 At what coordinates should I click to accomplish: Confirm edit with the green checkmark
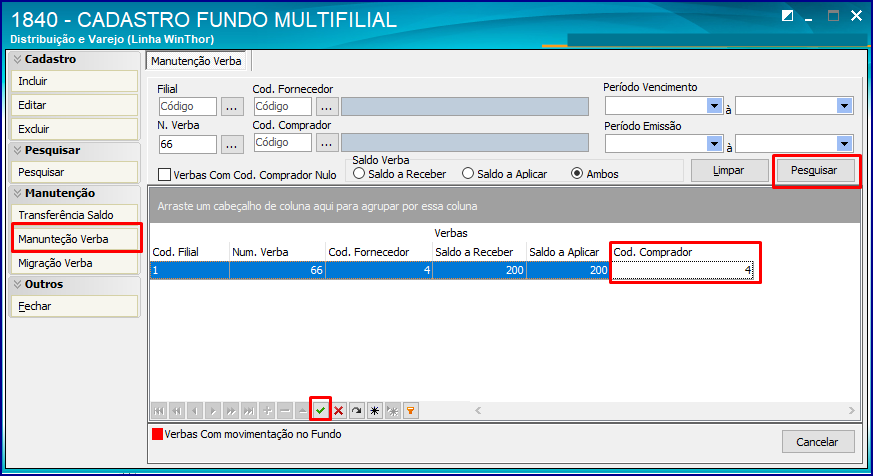[321, 411]
